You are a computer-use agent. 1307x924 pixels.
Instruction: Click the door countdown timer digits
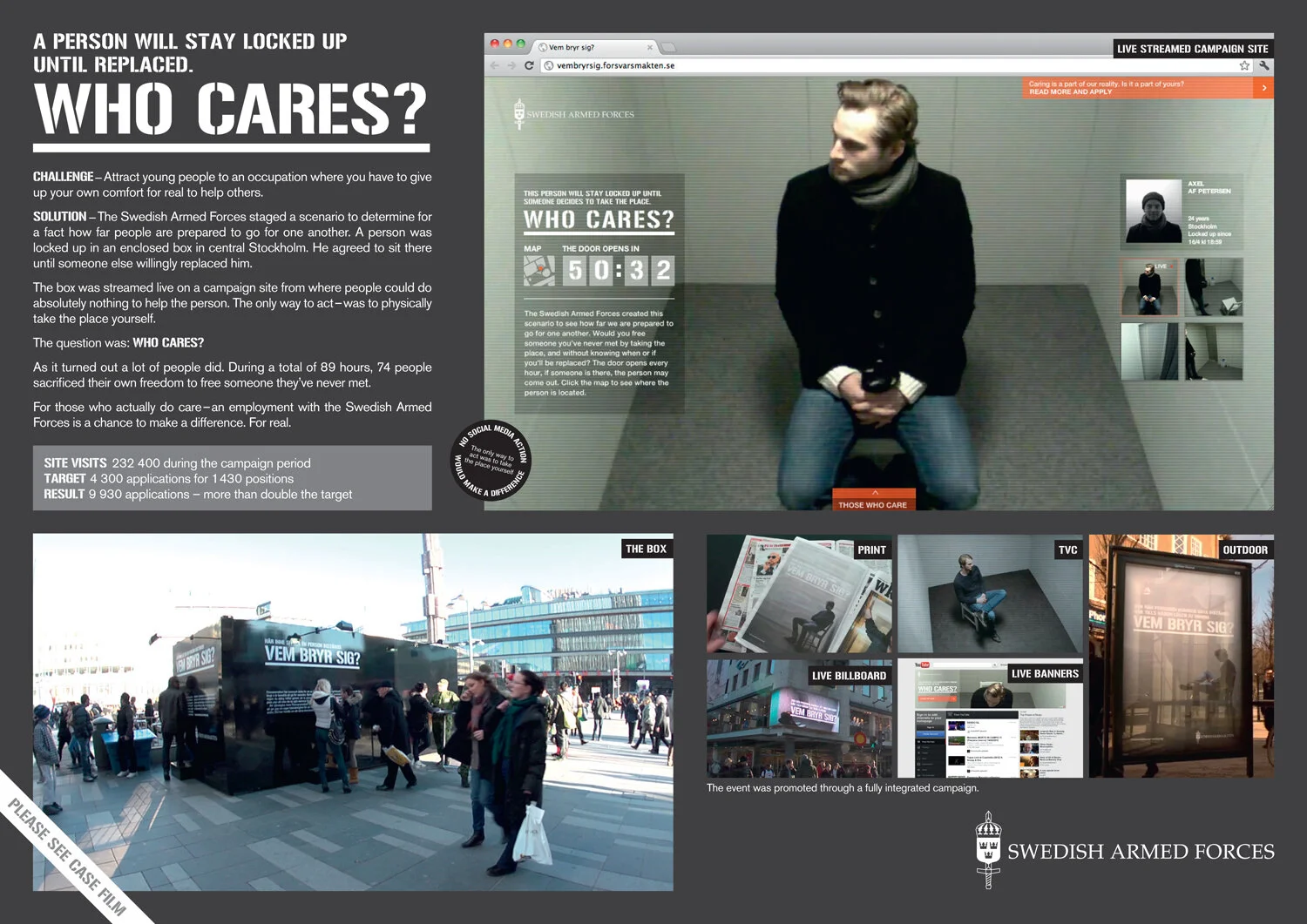[619, 270]
